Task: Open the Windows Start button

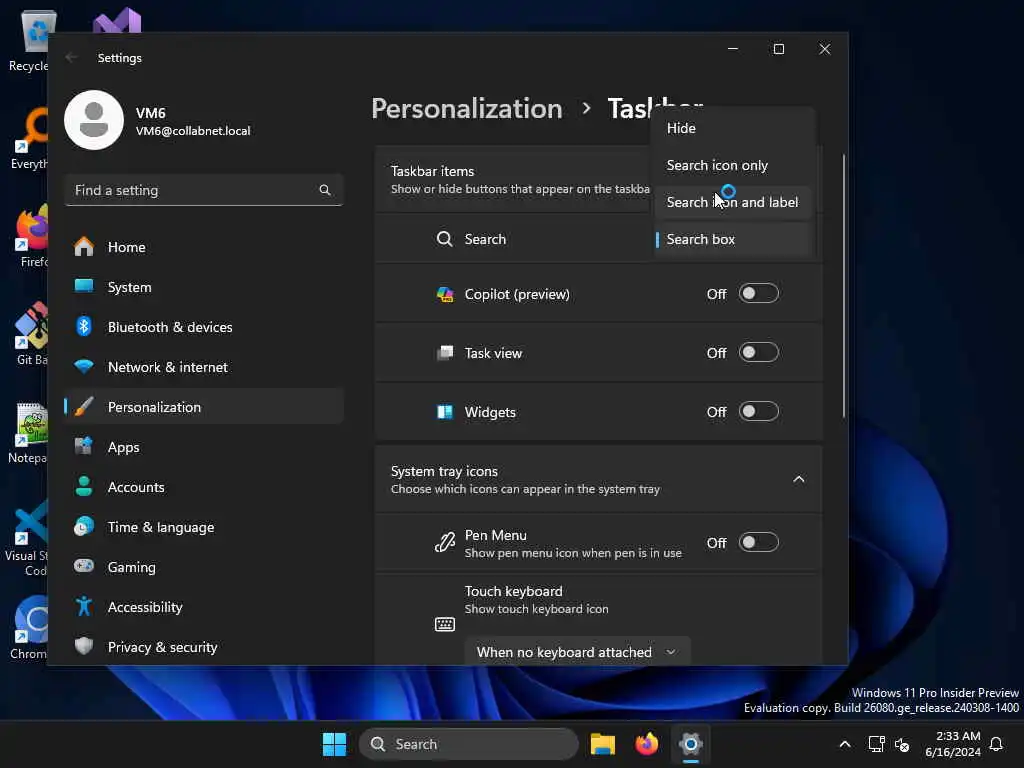Action: click(334, 744)
